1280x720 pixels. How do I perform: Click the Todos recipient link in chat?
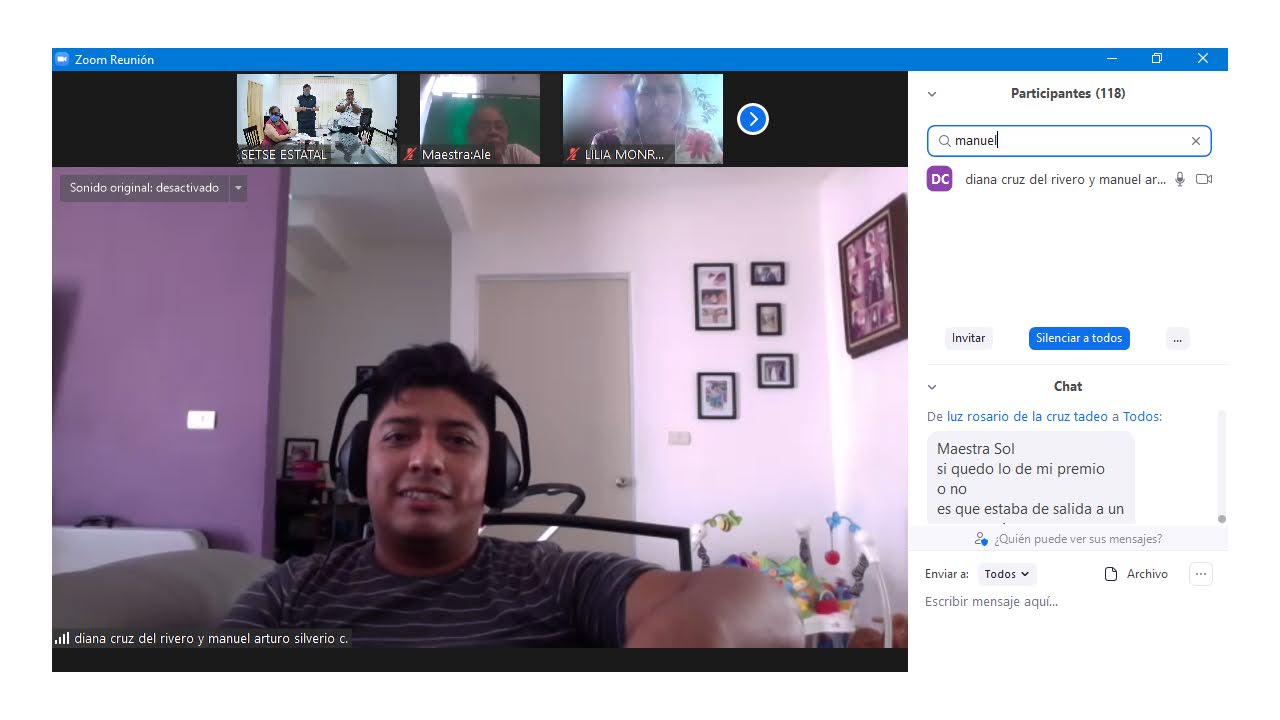point(1141,416)
